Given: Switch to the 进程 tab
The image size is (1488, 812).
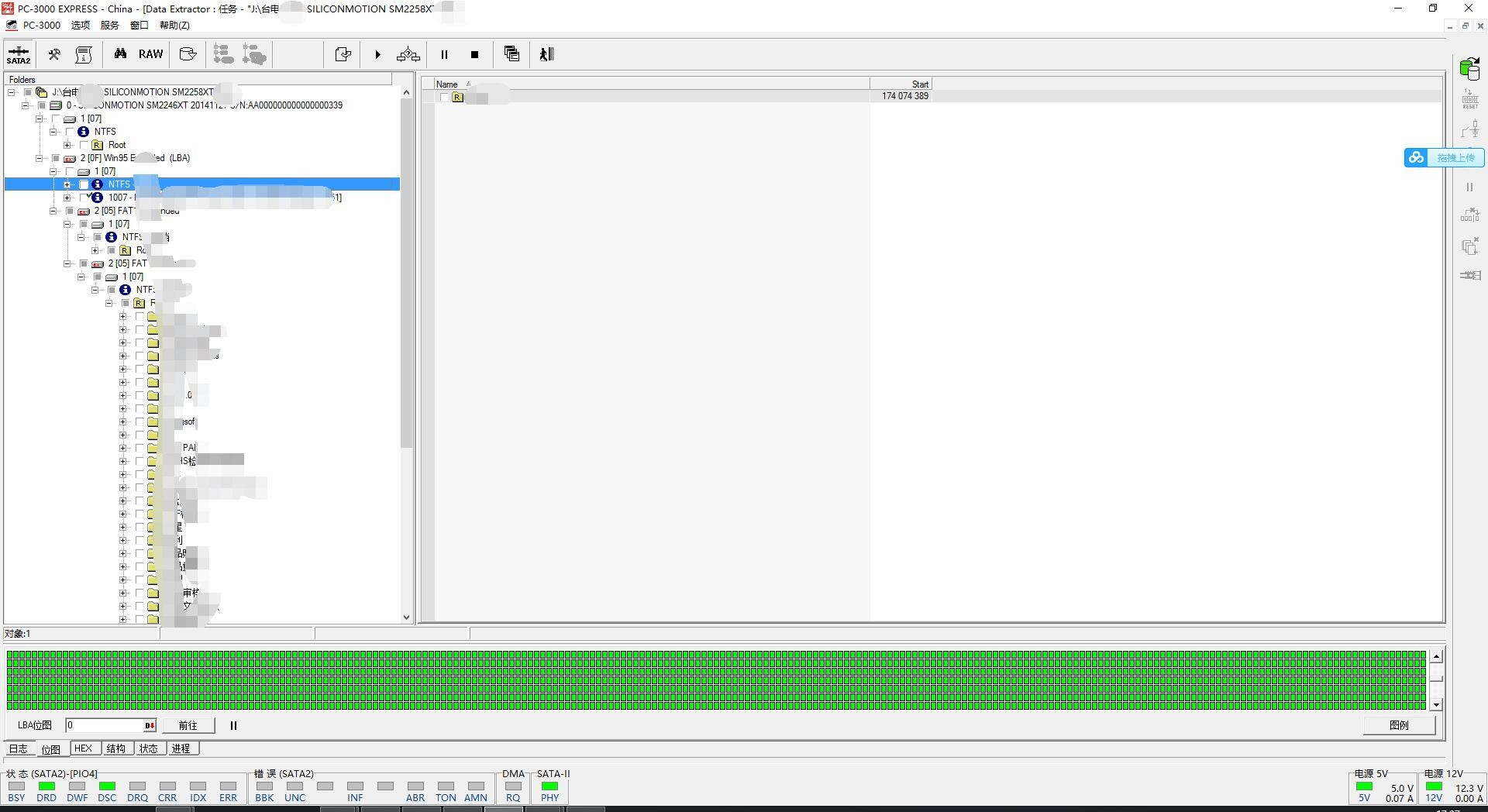Looking at the screenshot, I should (x=181, y=748).
